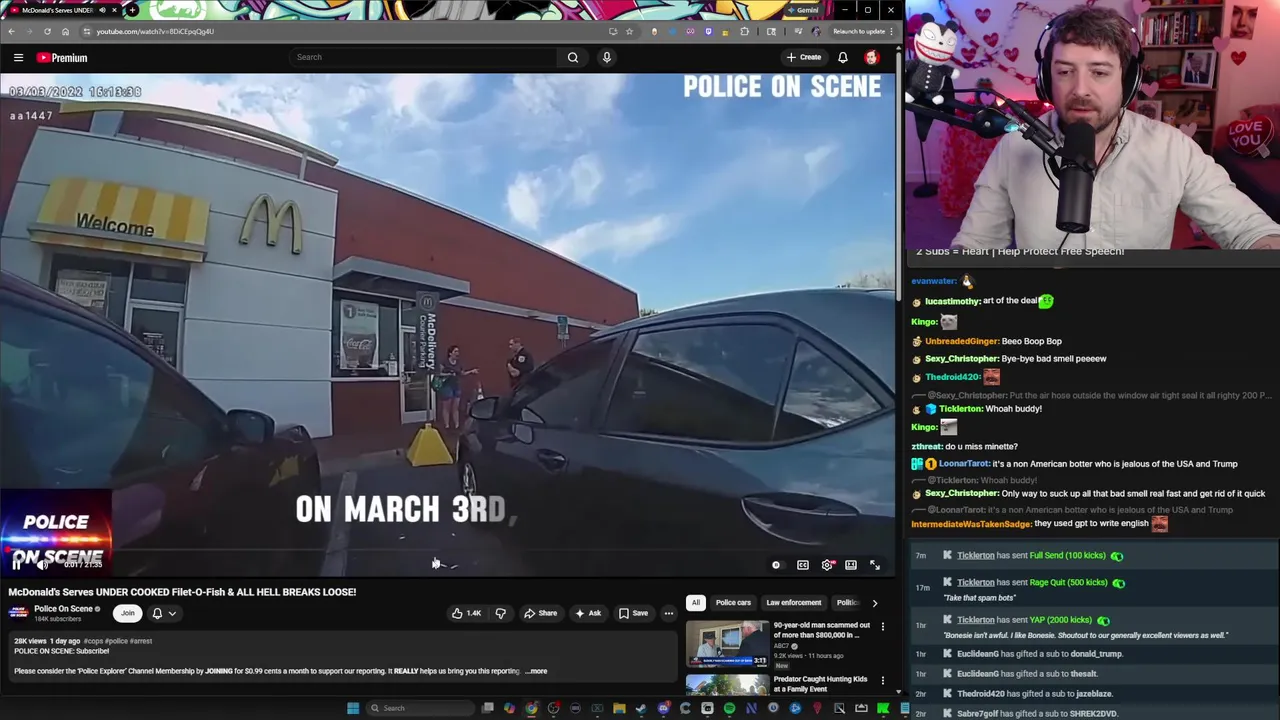This screenshot has height=720, width=1280.
Task: Click the Create button in YouTube header
Action: point(804,57)
